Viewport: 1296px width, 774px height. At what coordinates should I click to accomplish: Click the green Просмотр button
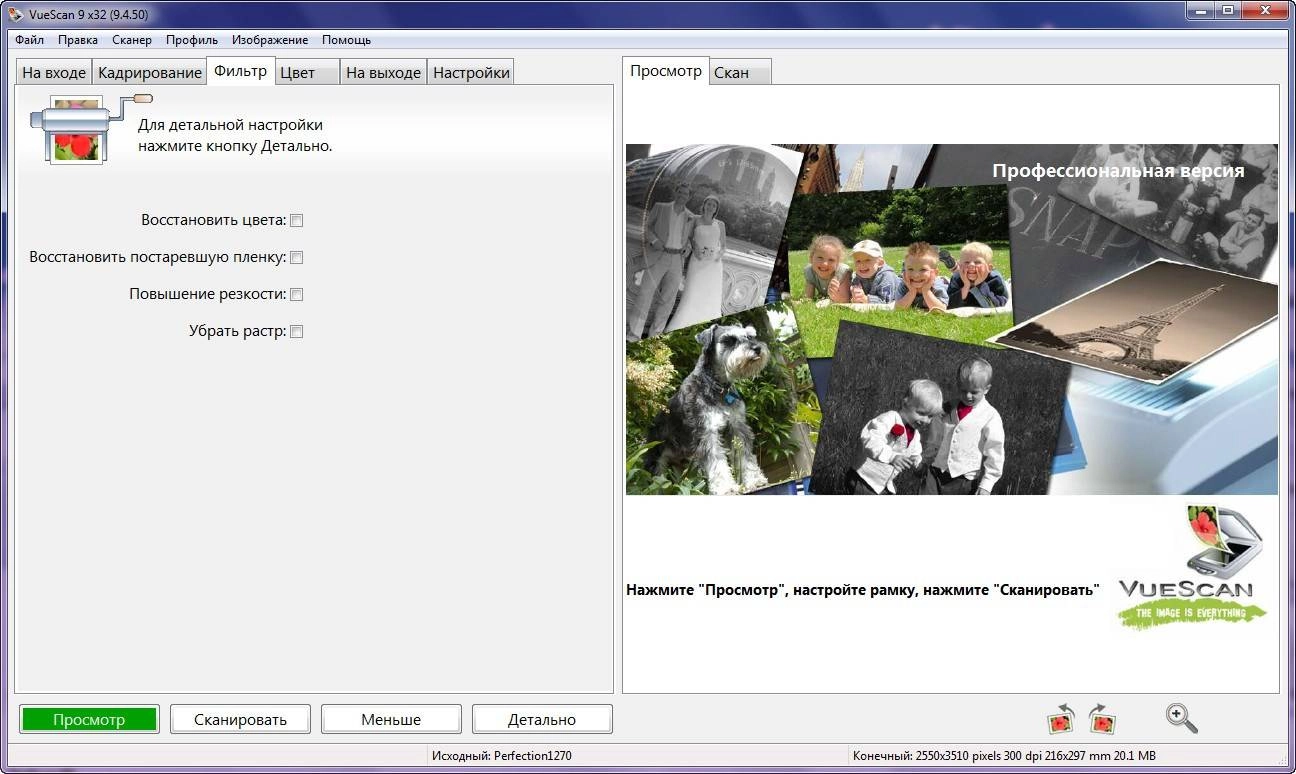[89, 719]
